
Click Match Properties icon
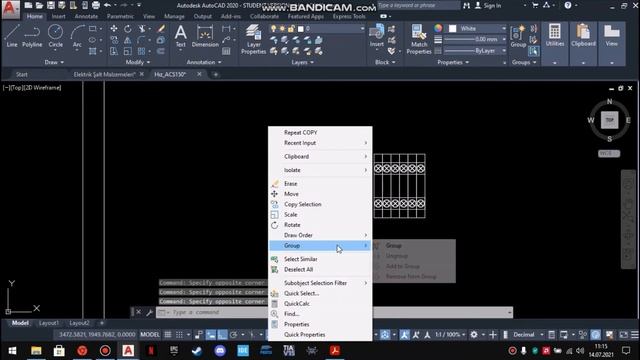[419, 39]
